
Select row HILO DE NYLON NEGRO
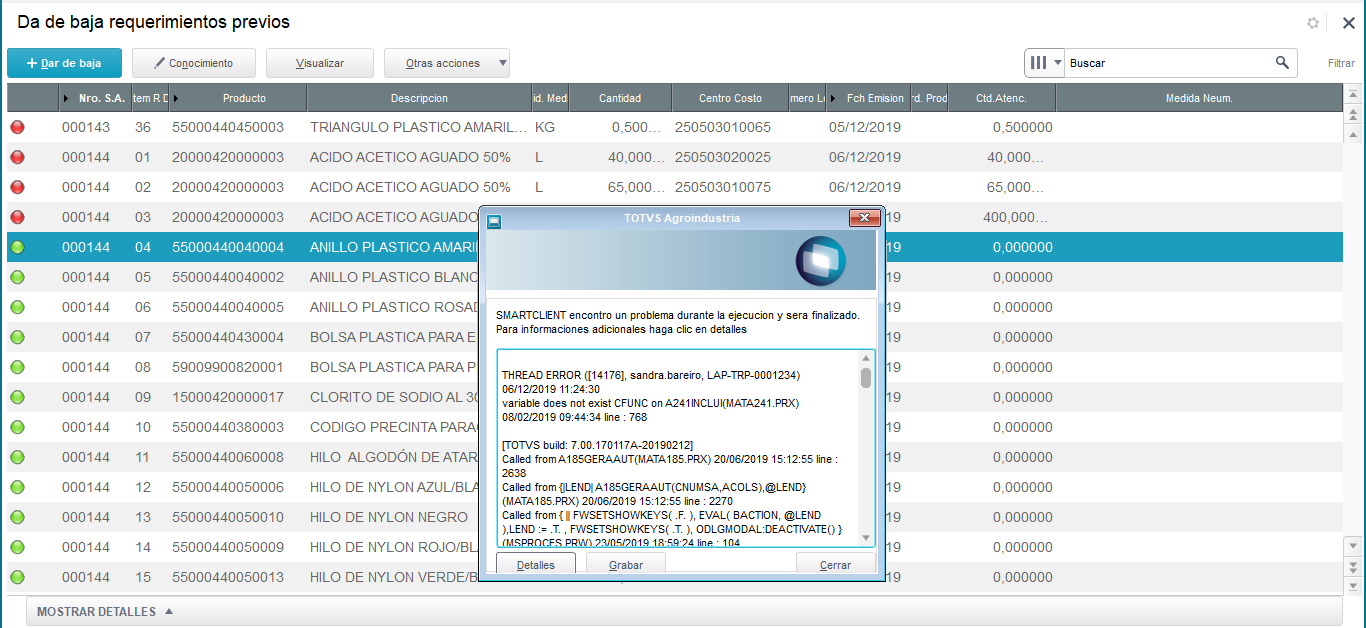tap(674, 517)
